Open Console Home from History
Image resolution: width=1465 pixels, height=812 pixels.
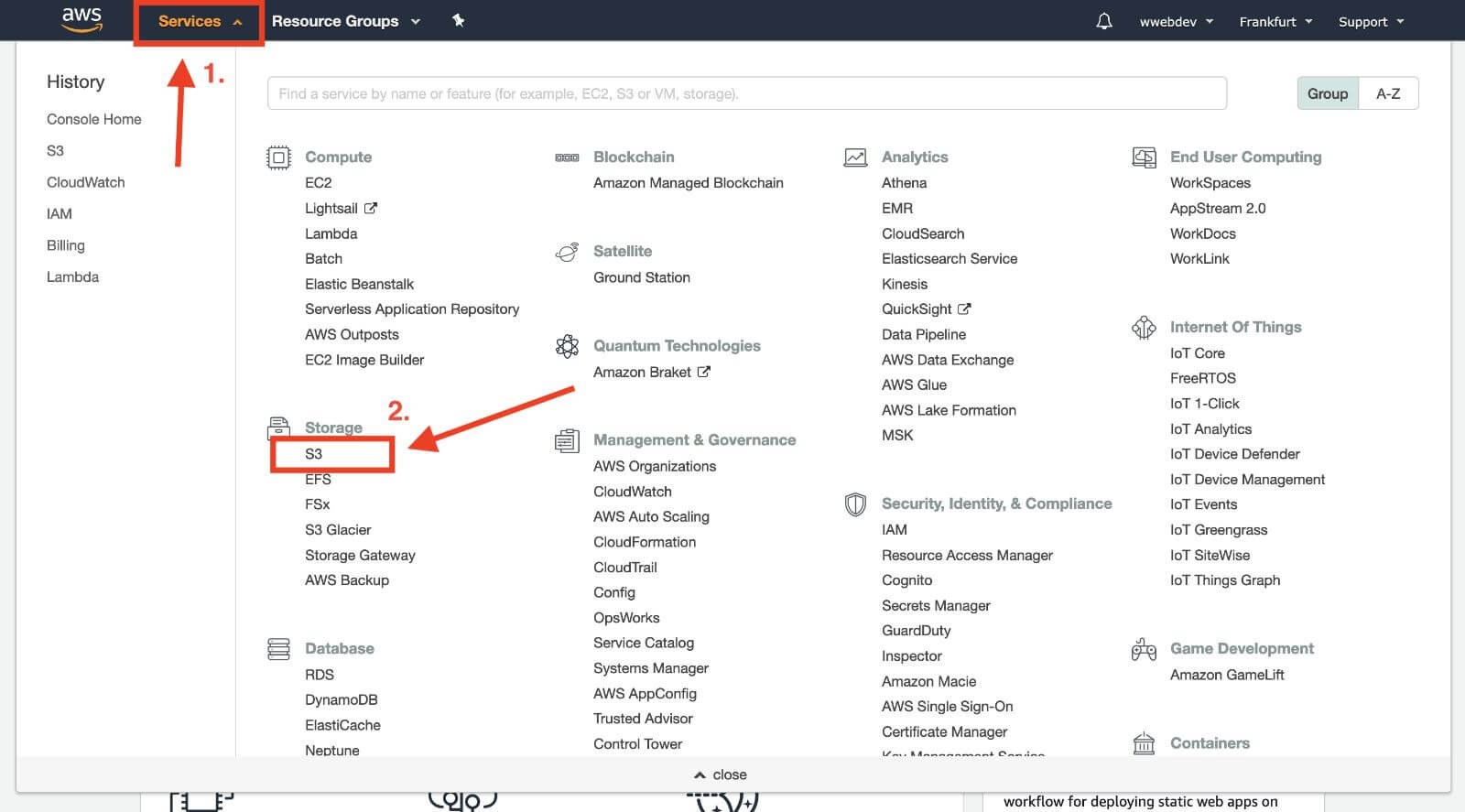pos(94,119)
